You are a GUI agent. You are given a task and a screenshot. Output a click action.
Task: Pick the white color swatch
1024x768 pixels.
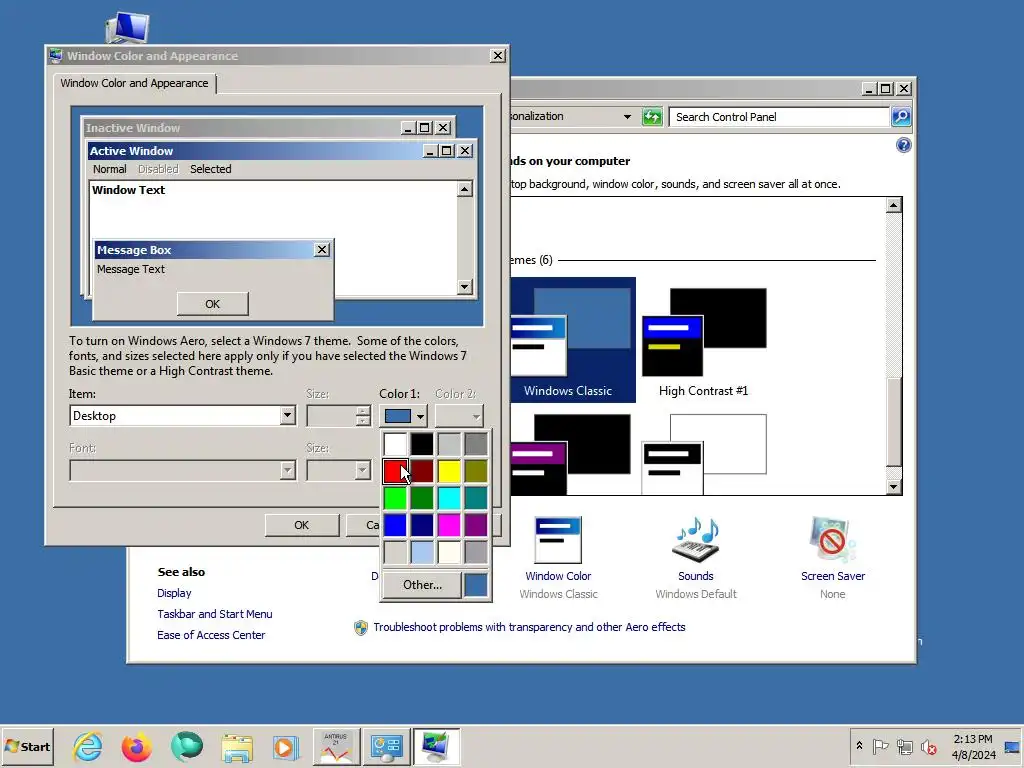click(x=395, y=444)
